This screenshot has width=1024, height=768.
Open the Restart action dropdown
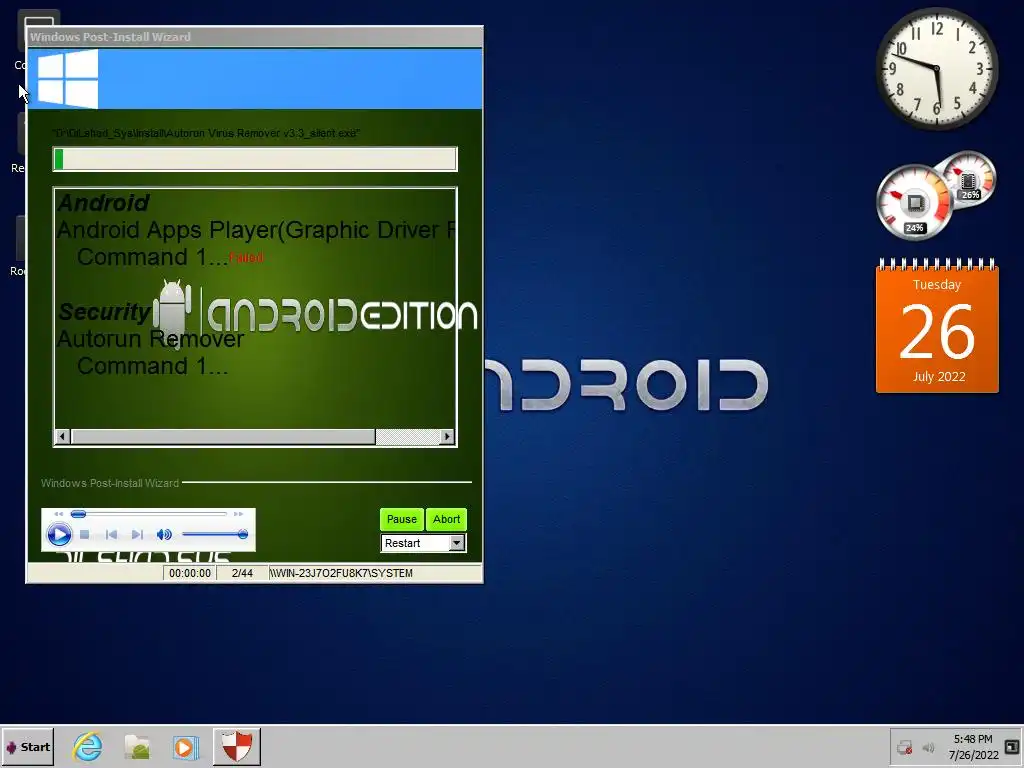(x=456, y=543)
